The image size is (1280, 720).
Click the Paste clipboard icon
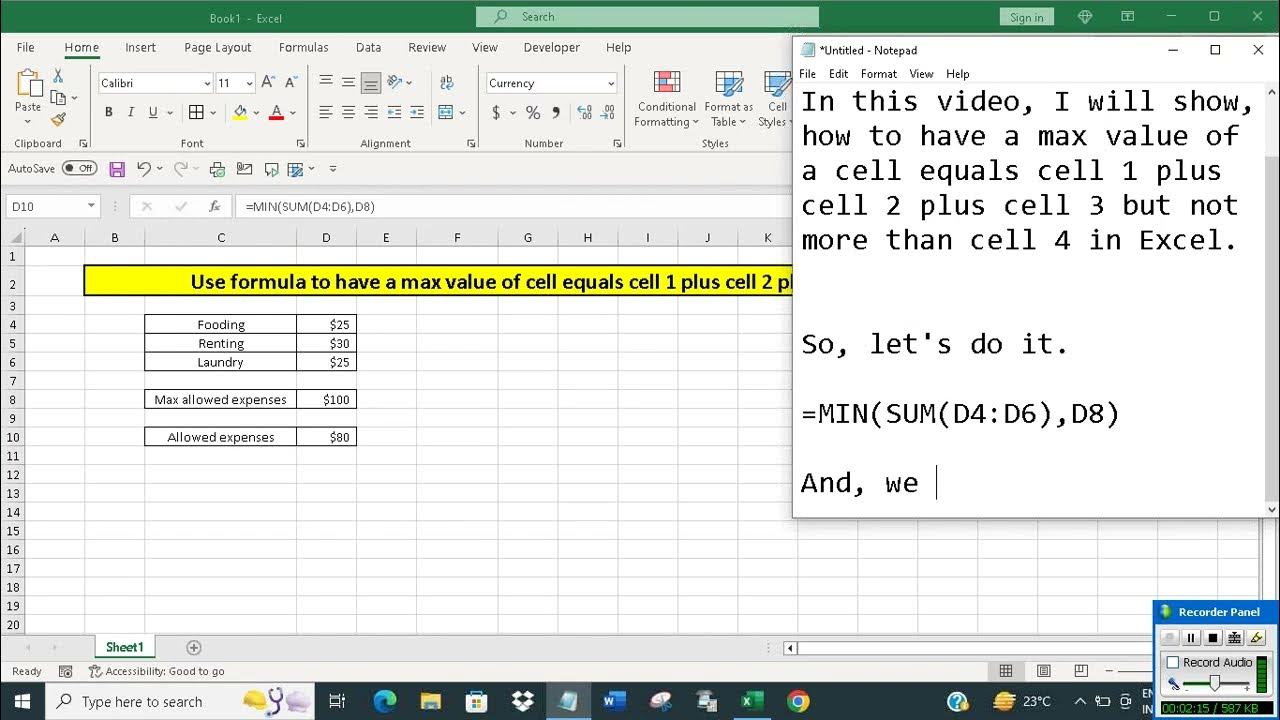pos(28,84)
